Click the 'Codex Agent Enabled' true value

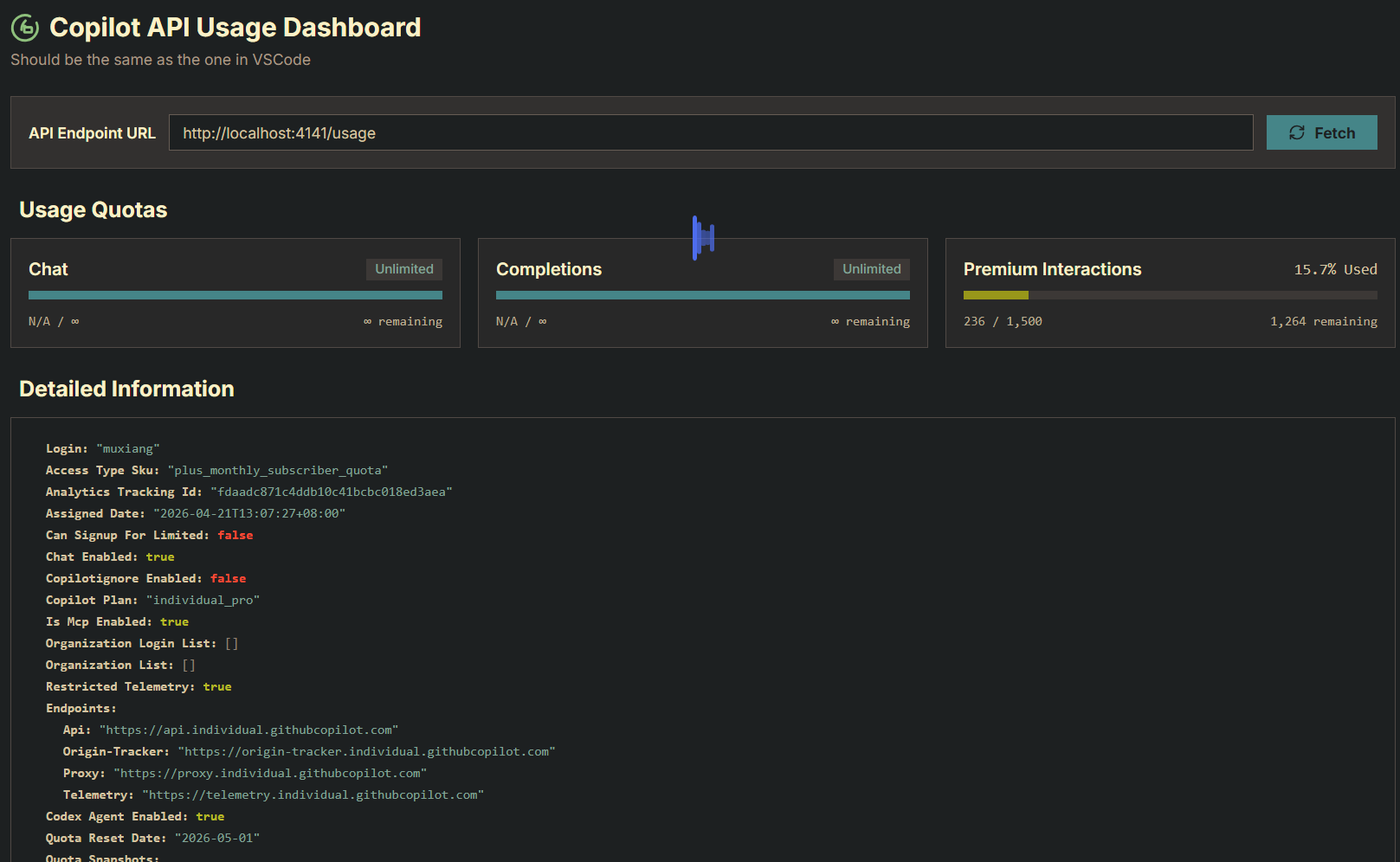point(210,816)
